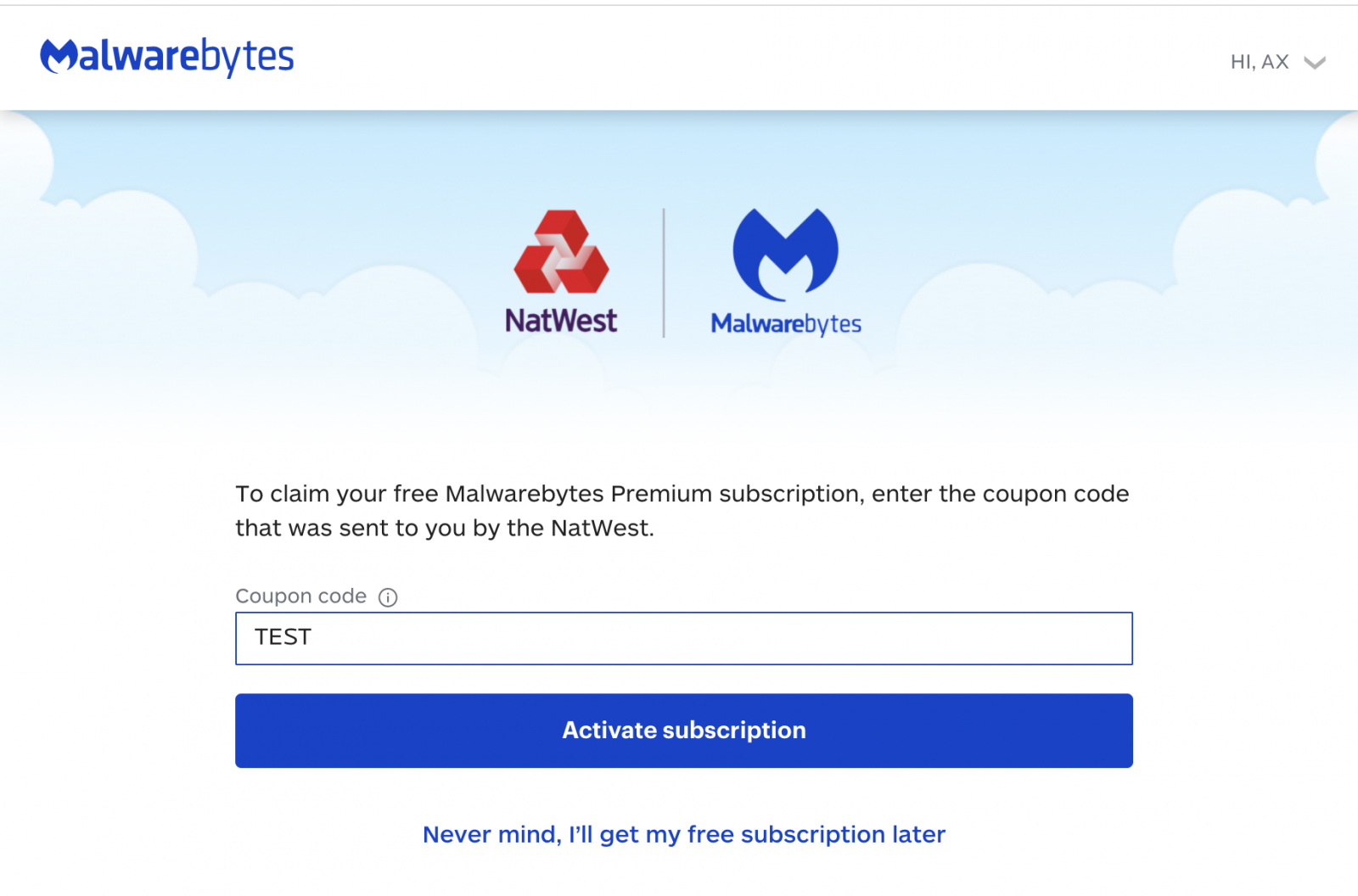Screen dimensions: 1358x896
Task: Click the Activate subscription button
Action: pos(684,731)
